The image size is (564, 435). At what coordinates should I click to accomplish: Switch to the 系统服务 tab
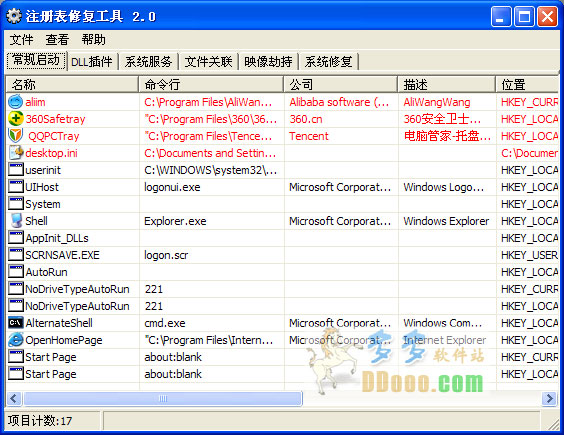click(x=148, y=62)
